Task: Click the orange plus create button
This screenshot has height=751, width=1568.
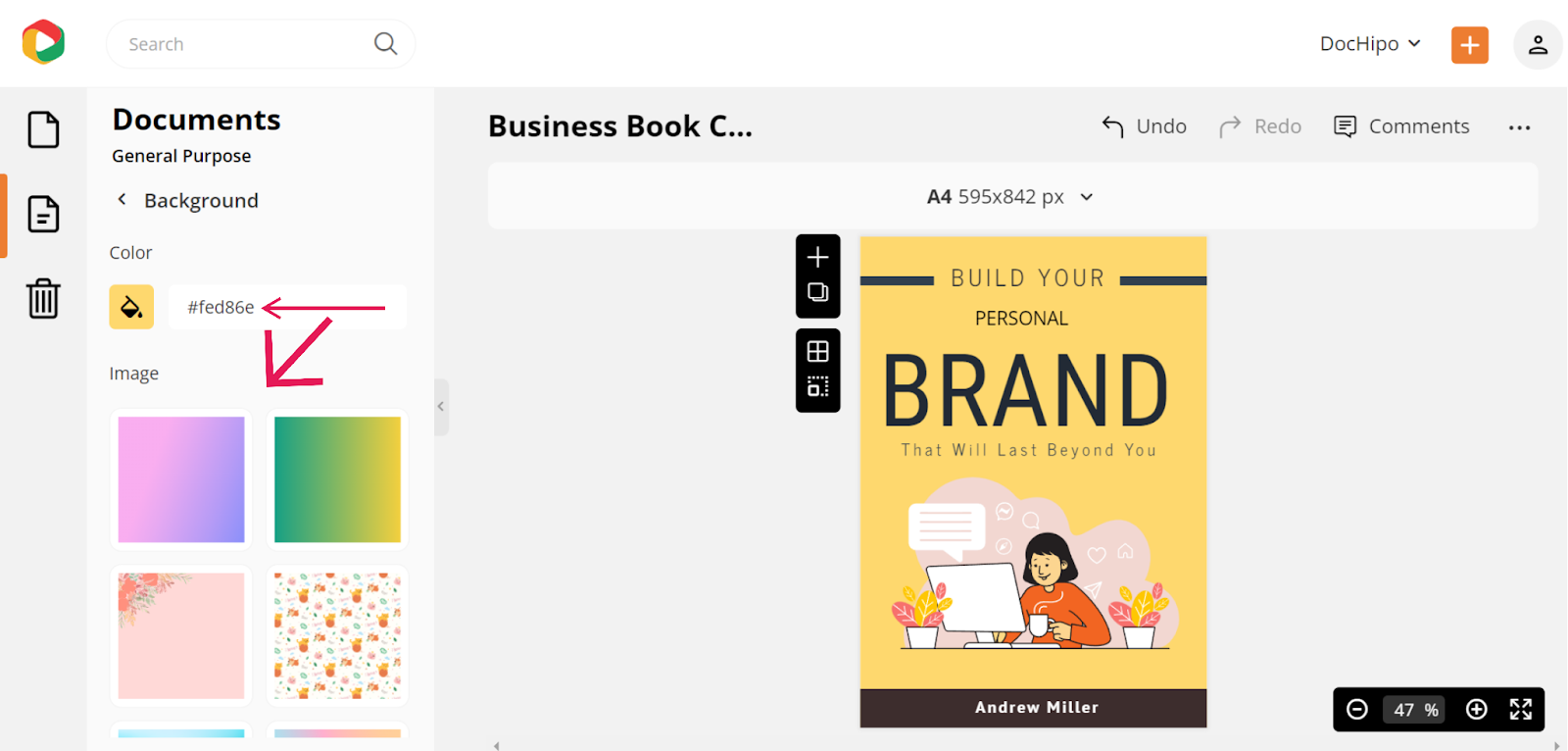Action: pos(1469,44)
